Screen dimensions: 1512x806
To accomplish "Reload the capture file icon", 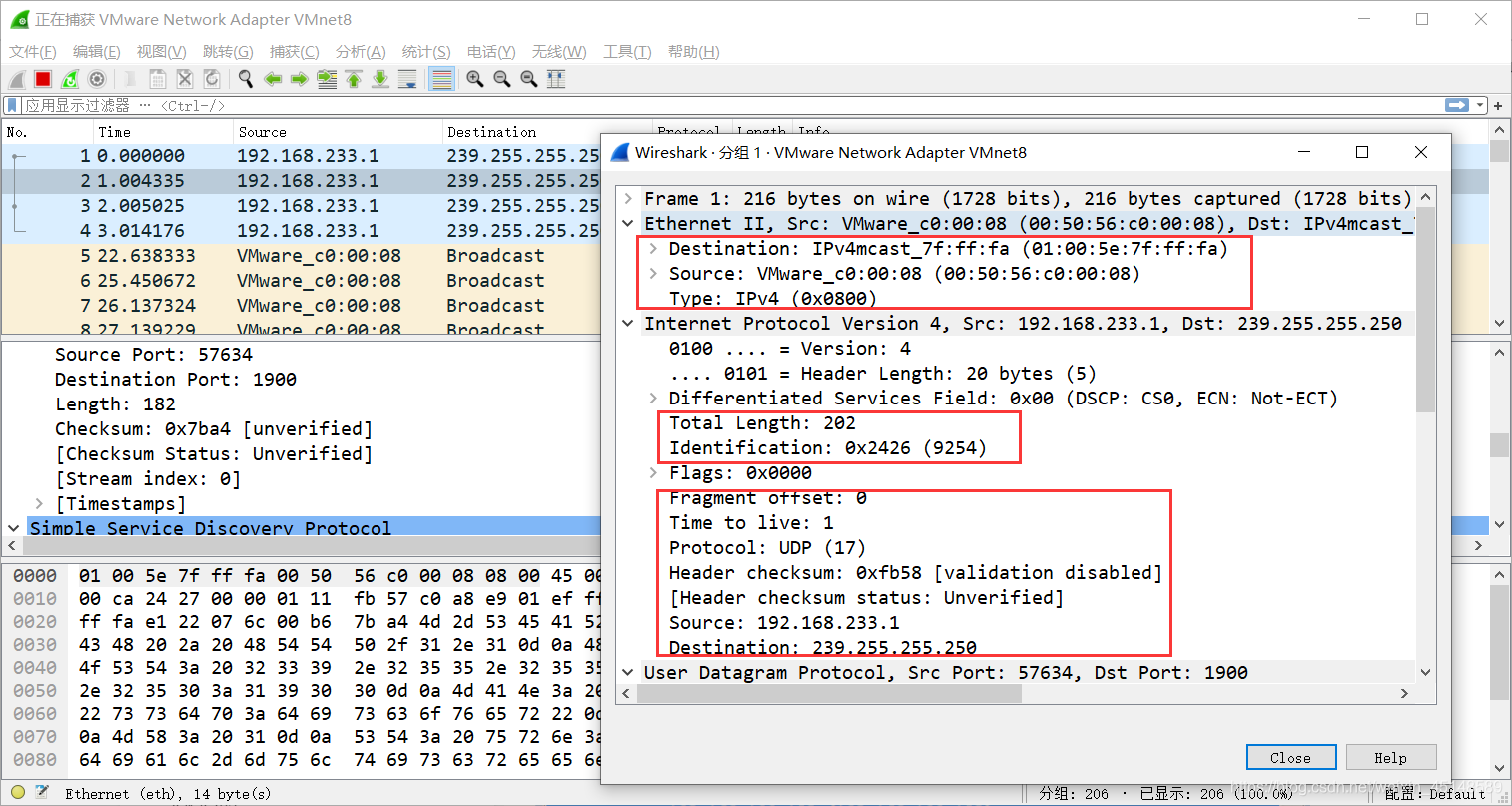I will tap(212, 79).
